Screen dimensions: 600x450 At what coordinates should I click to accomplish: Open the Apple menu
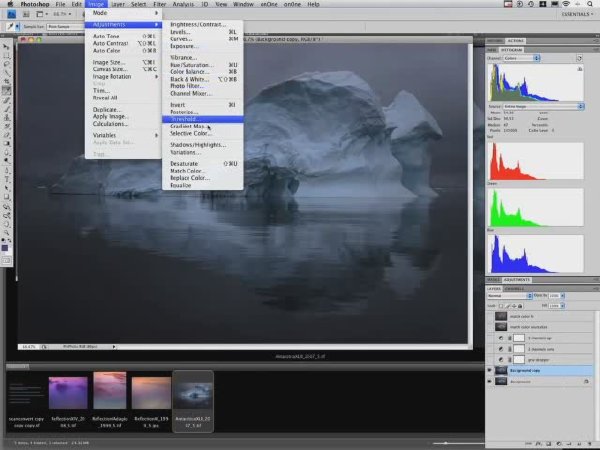tap(10, 4)
